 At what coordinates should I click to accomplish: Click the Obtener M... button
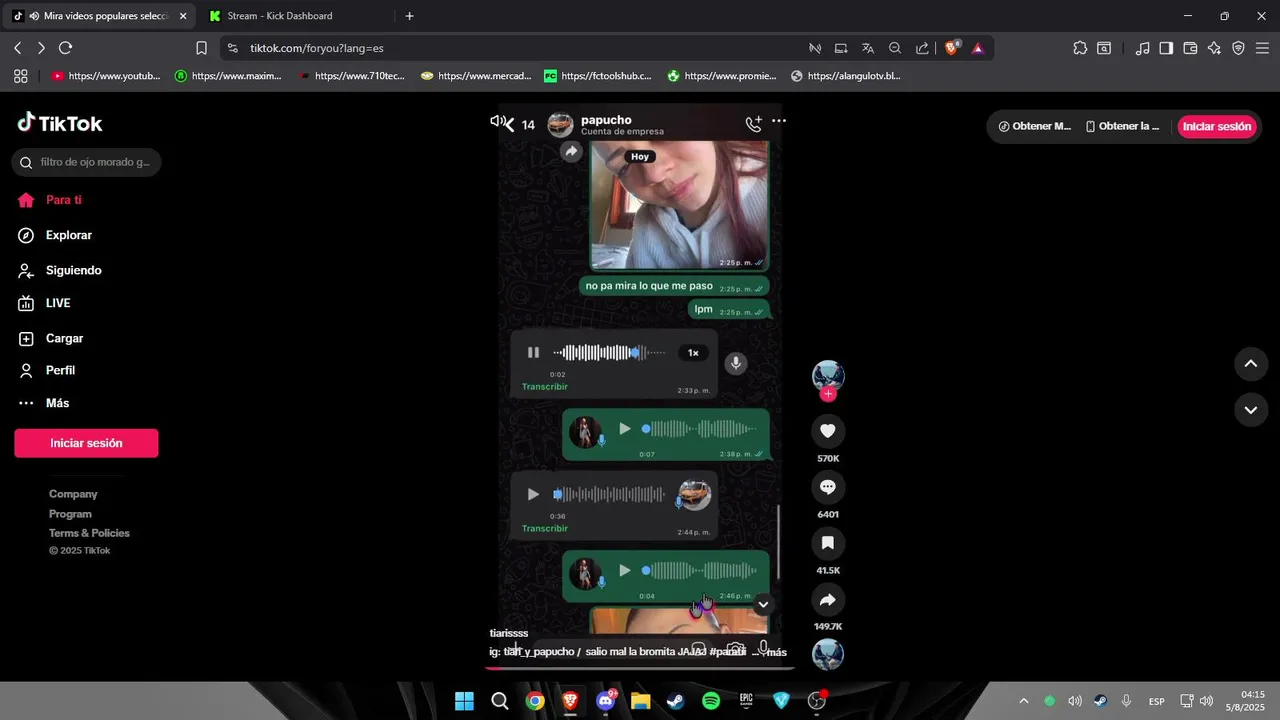(1035, 126)
